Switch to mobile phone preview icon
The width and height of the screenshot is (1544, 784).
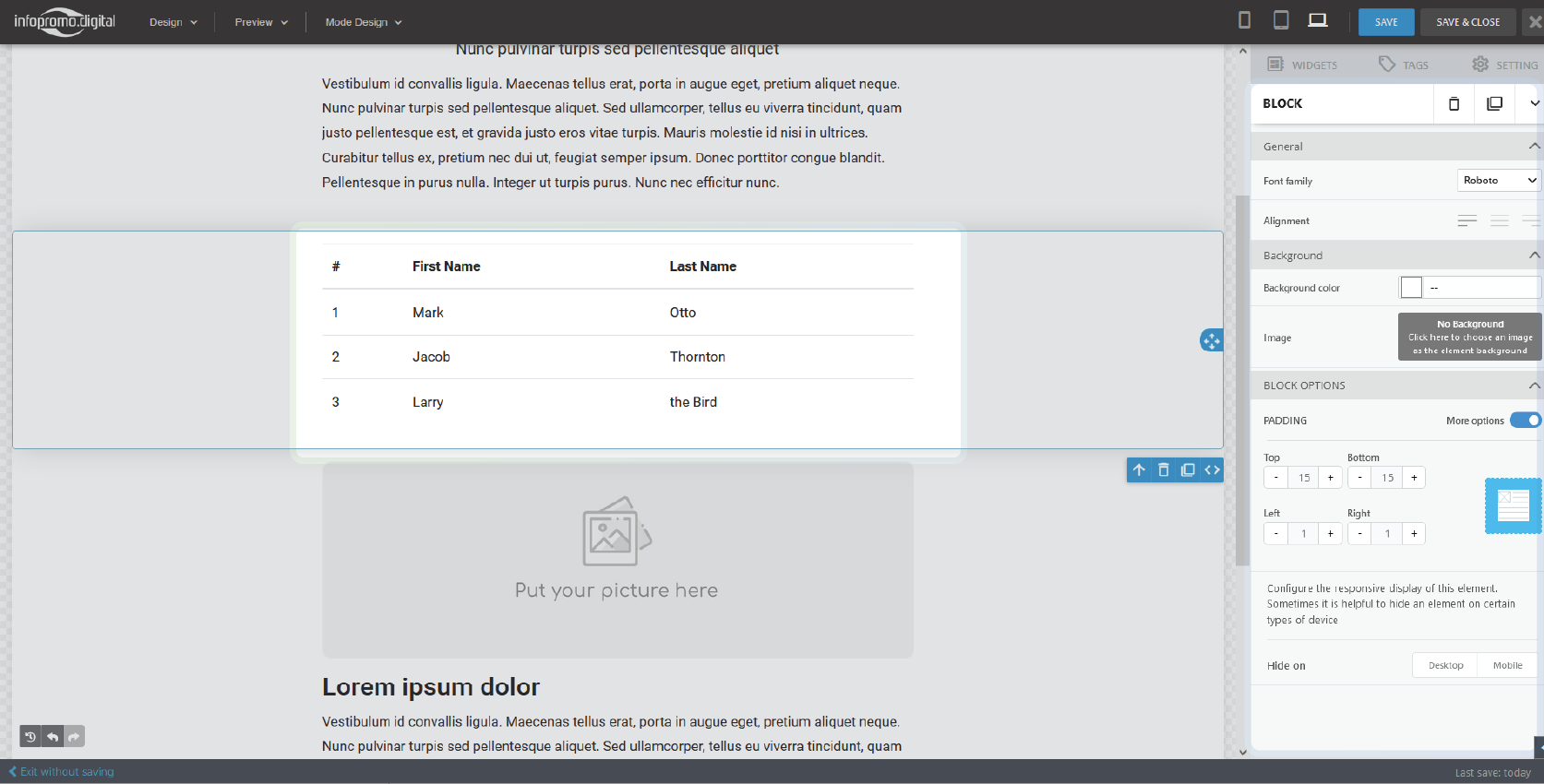(x=1244, y=20)
